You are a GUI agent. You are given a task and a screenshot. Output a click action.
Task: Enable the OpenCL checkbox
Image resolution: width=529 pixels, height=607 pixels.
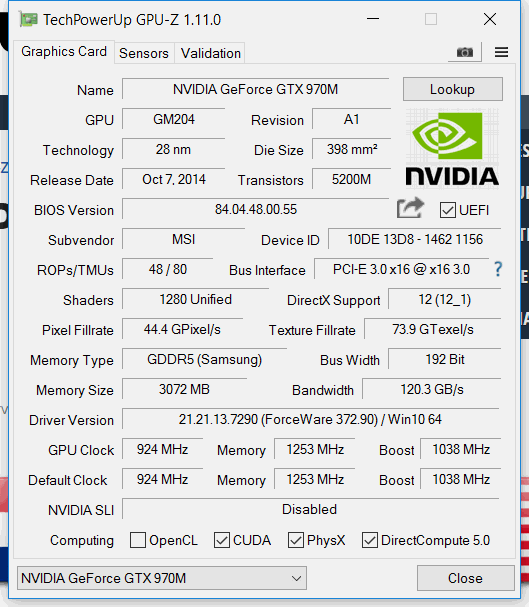(138, 540)
